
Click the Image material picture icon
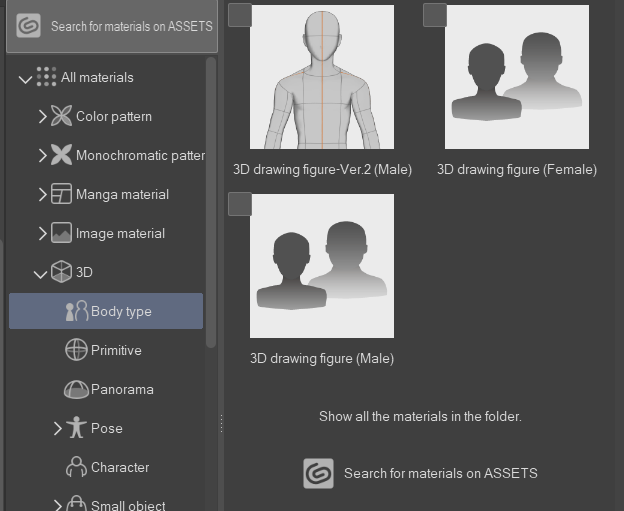(x=61, y=233)
